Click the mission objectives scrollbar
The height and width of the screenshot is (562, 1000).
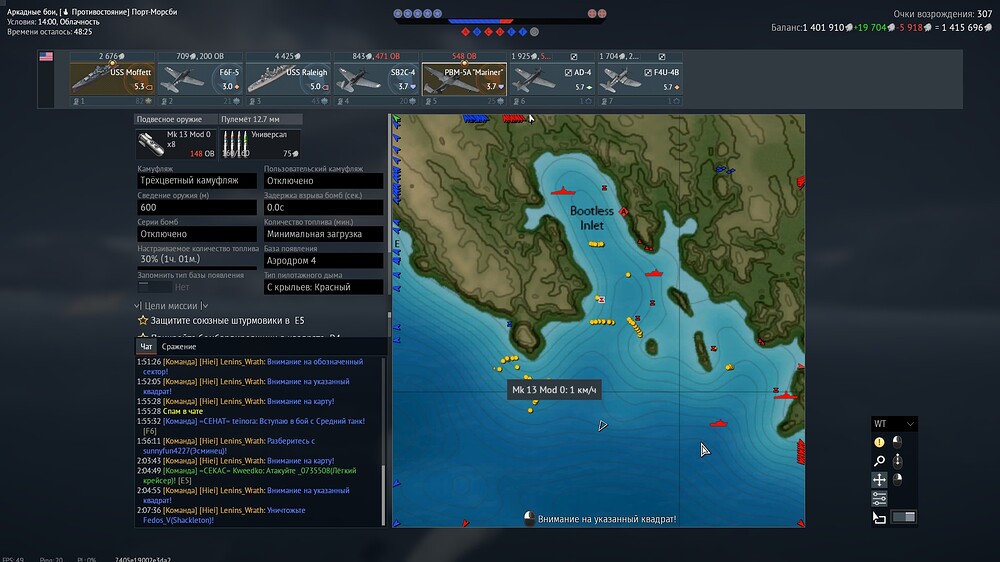click(389, 315)
